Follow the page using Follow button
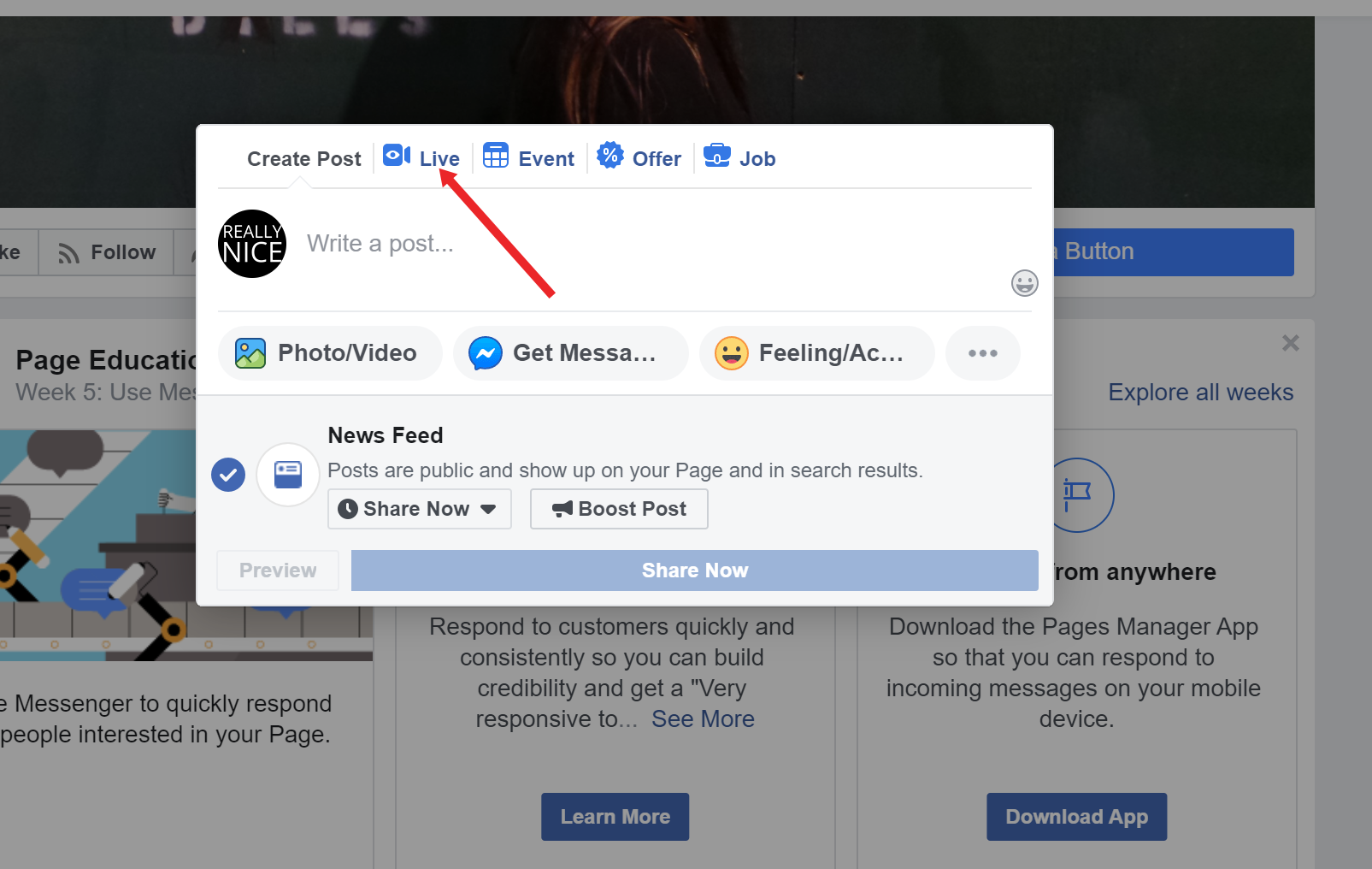The image size is (1372, 869). tap(107, 252)
